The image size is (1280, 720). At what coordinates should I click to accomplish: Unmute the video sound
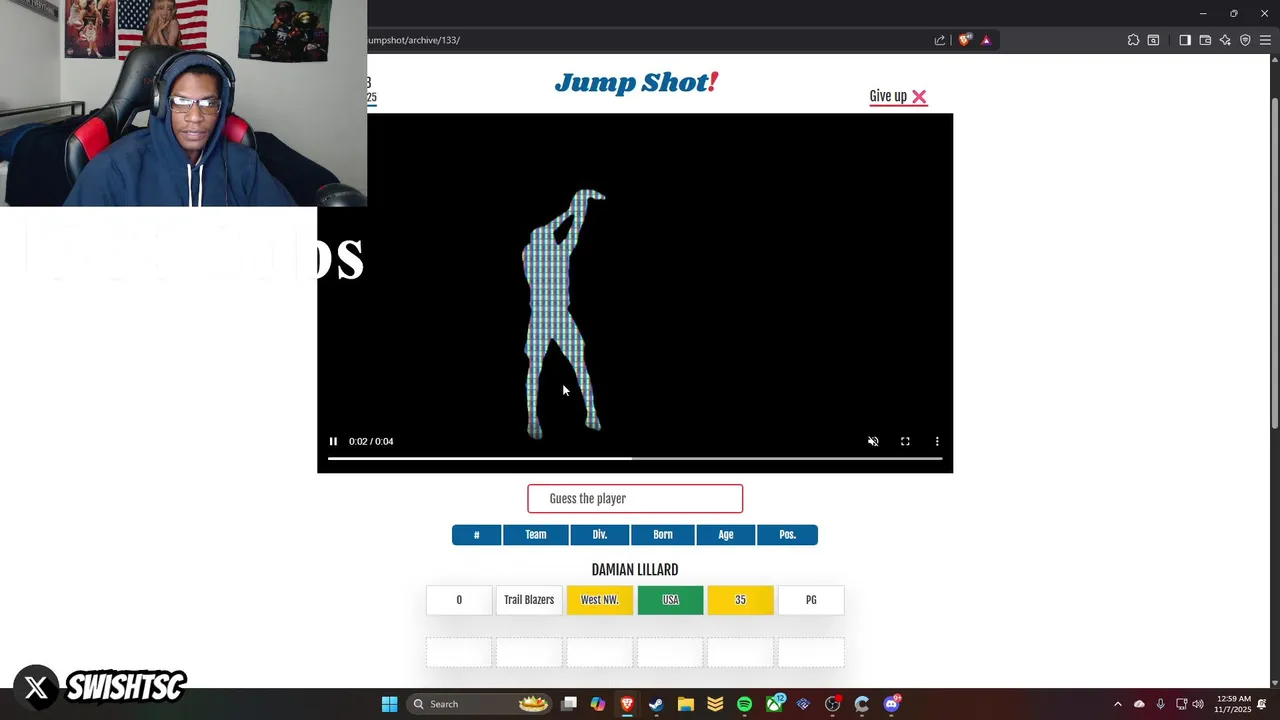click(873, 441)
